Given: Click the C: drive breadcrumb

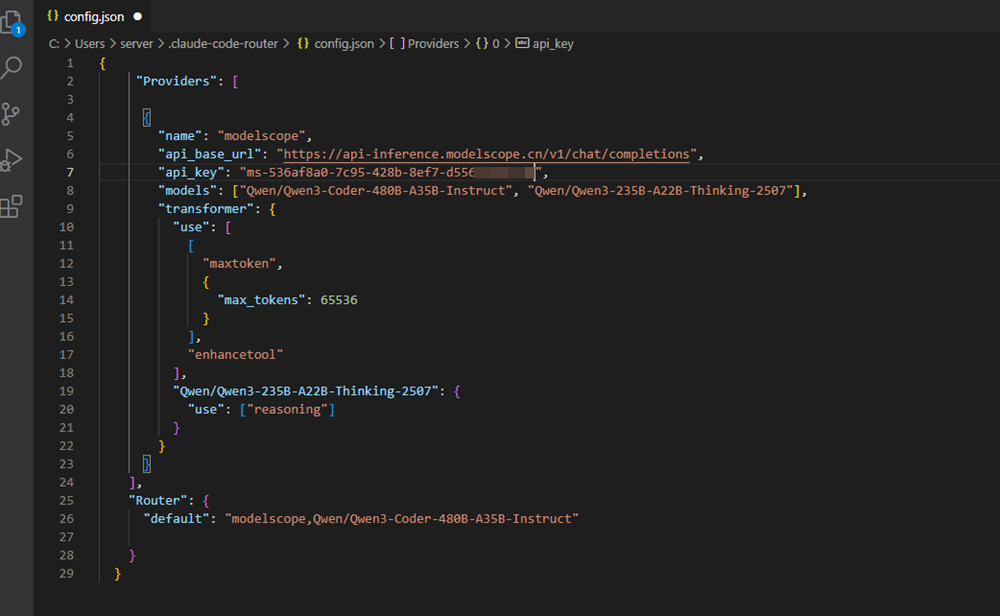Looking at the screenshot, I should [54, 43].
